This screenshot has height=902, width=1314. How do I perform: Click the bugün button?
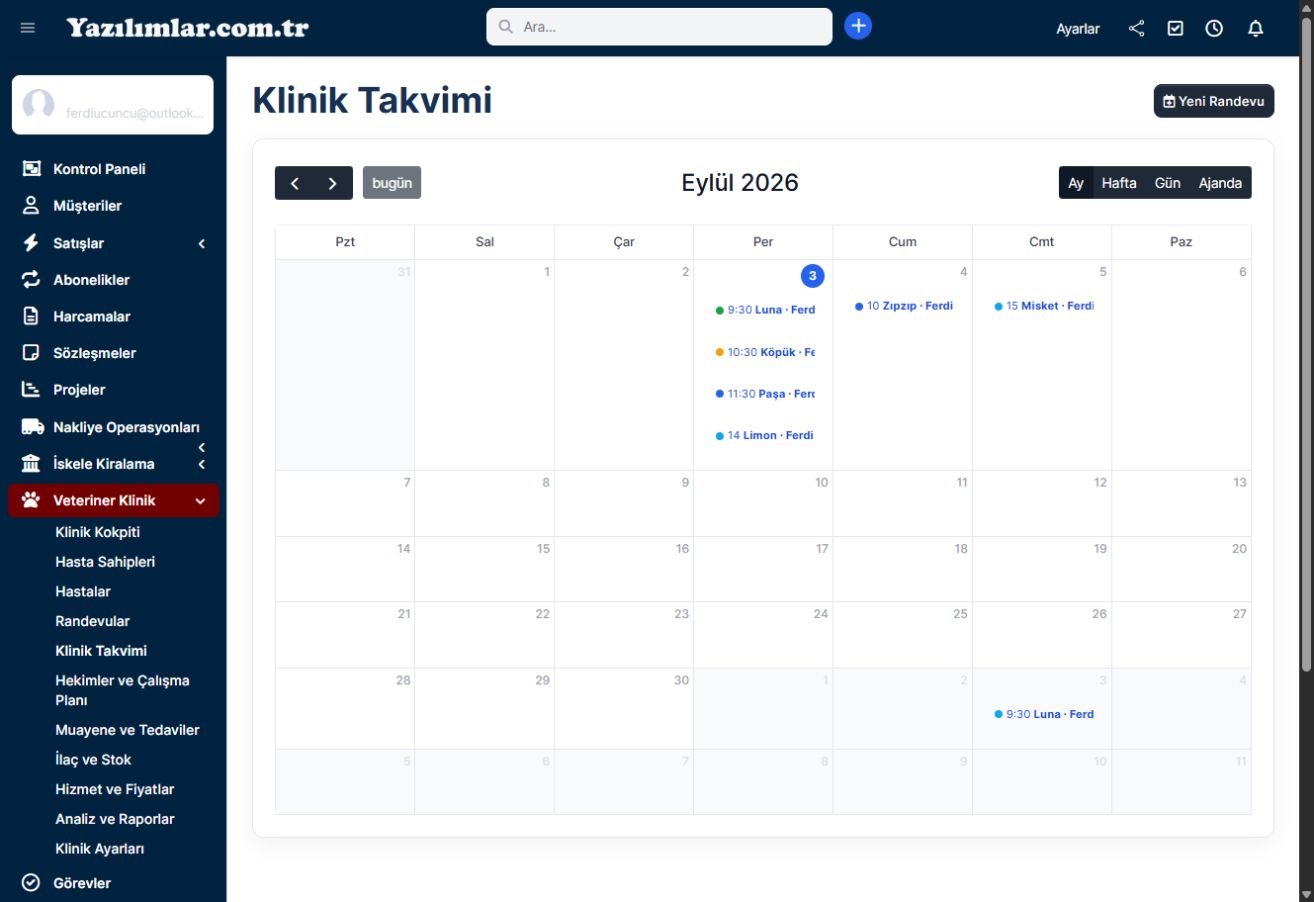click(x=392, y=183)
